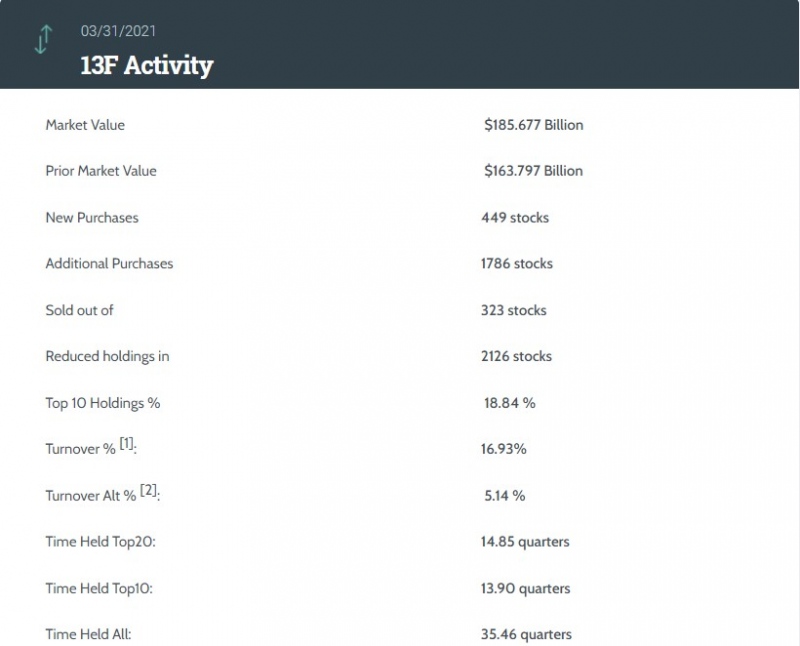Click the Top 10 Holdings % label
Image resolution: width=800 pixels, height=646 pixels.
point(102,403)
